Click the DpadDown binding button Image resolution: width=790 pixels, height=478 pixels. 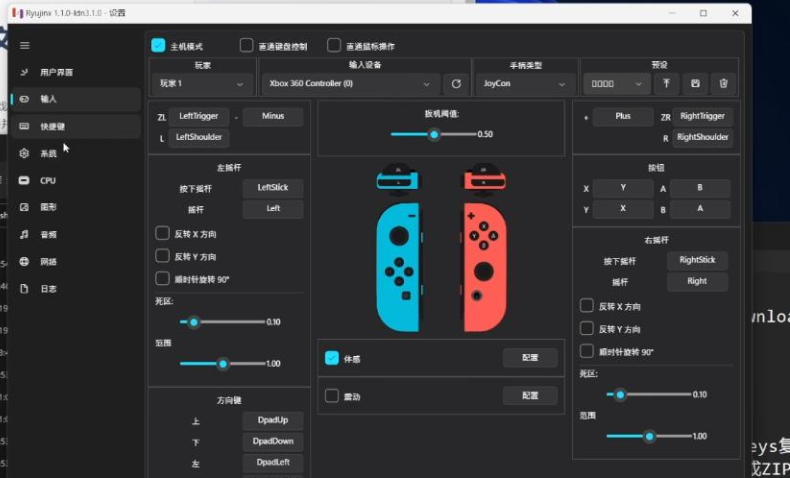(273, 442)
